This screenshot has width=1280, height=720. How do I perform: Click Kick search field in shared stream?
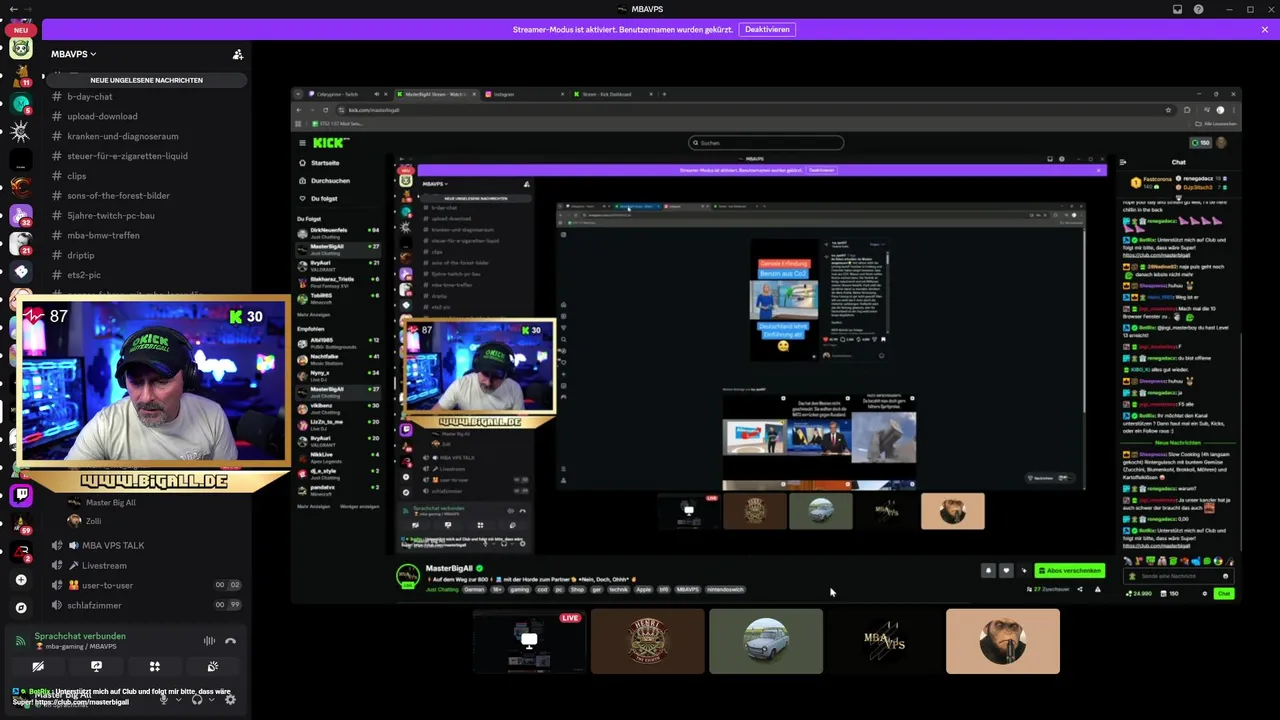[766, 143]
